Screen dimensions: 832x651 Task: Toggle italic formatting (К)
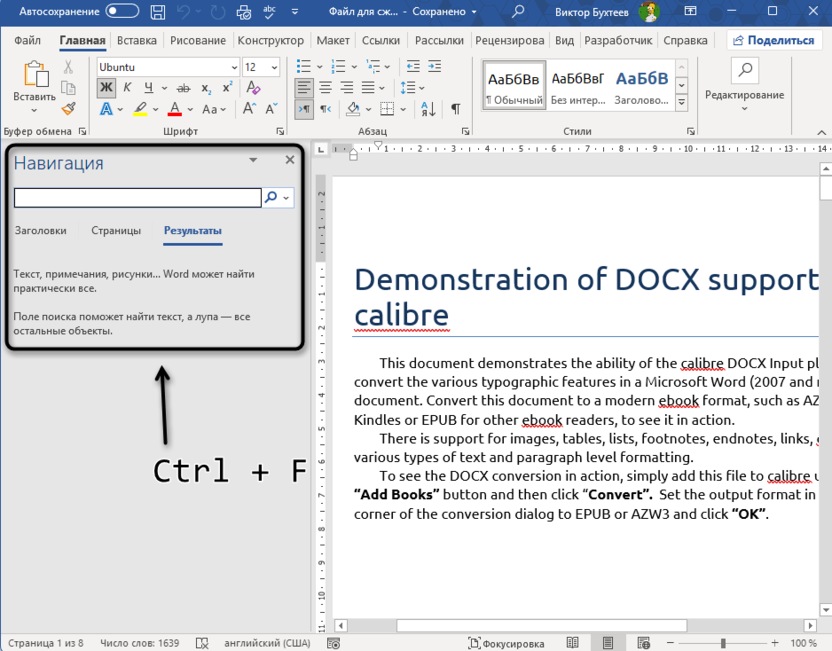click(x=127, y=88)
